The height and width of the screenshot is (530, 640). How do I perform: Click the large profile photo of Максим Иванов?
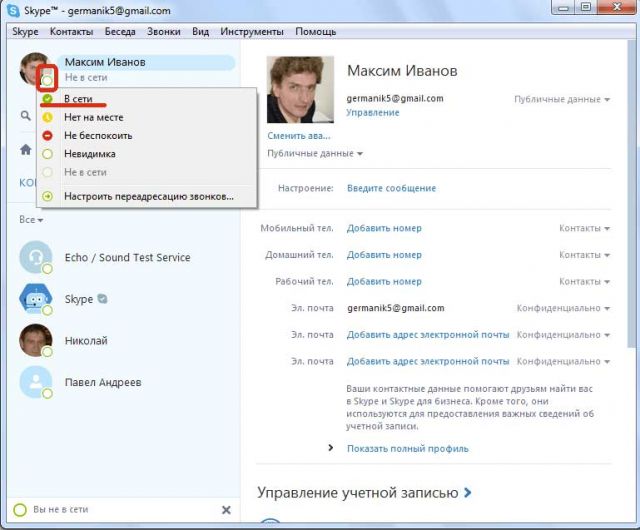tap(300, 89)
